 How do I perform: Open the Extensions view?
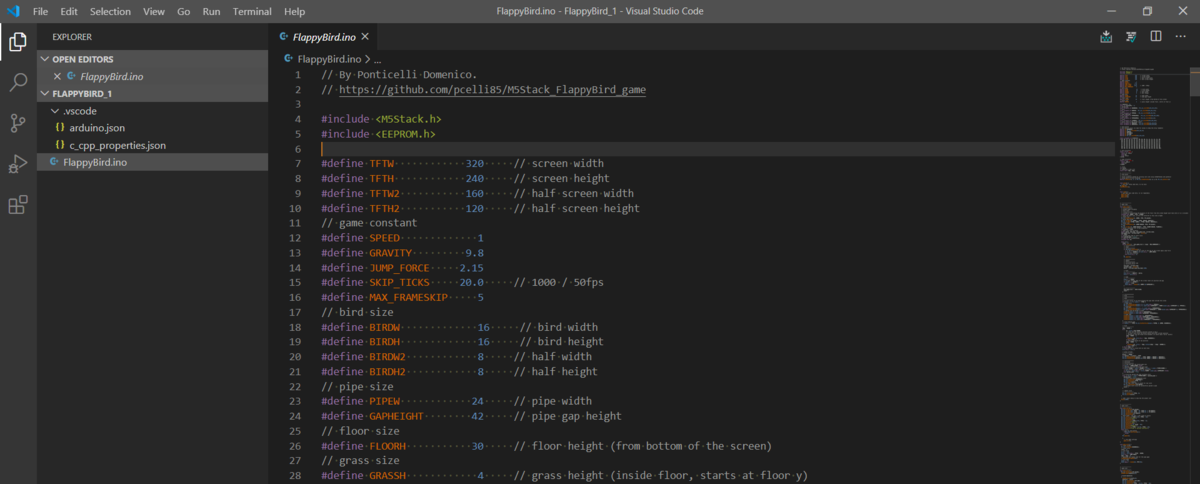(x=18, y=205)
